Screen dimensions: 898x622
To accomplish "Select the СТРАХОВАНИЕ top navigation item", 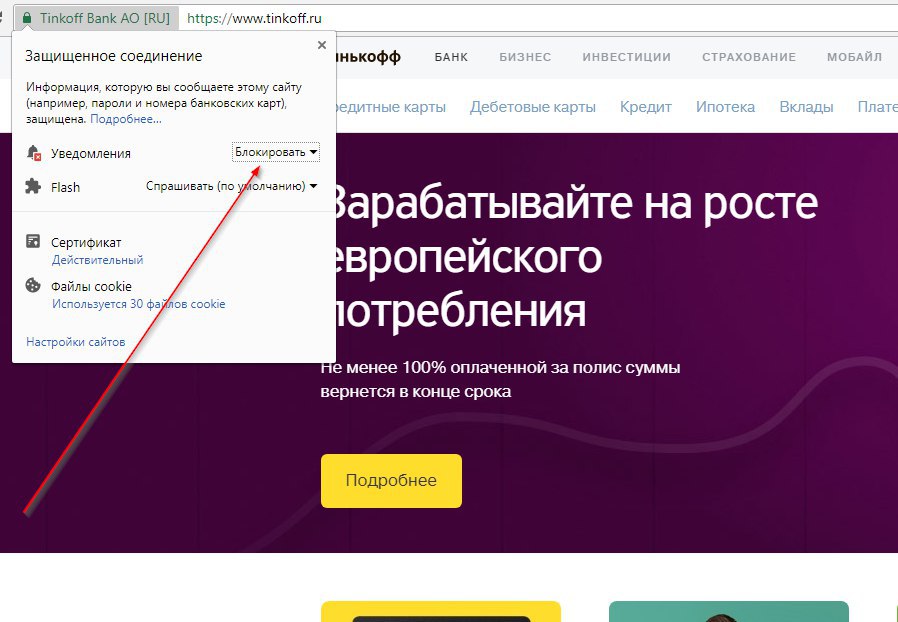I will [749, 57].
